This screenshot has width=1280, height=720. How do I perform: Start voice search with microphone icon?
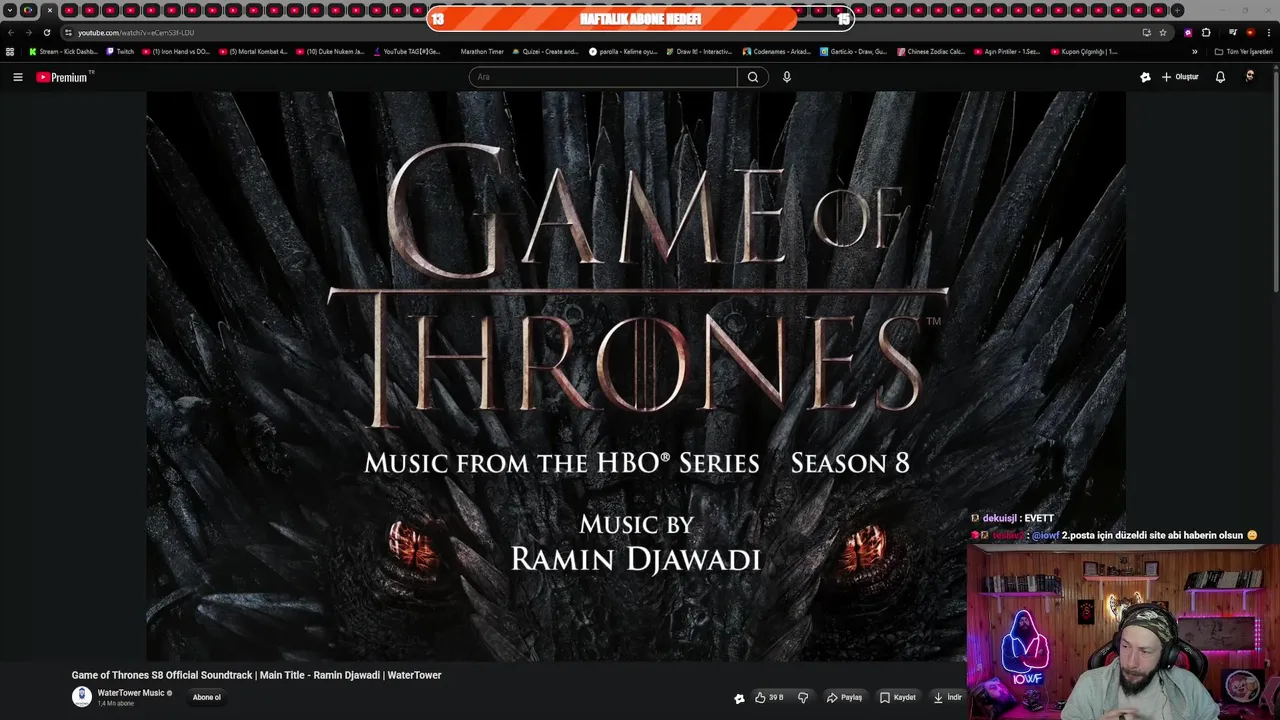(787, 77)
